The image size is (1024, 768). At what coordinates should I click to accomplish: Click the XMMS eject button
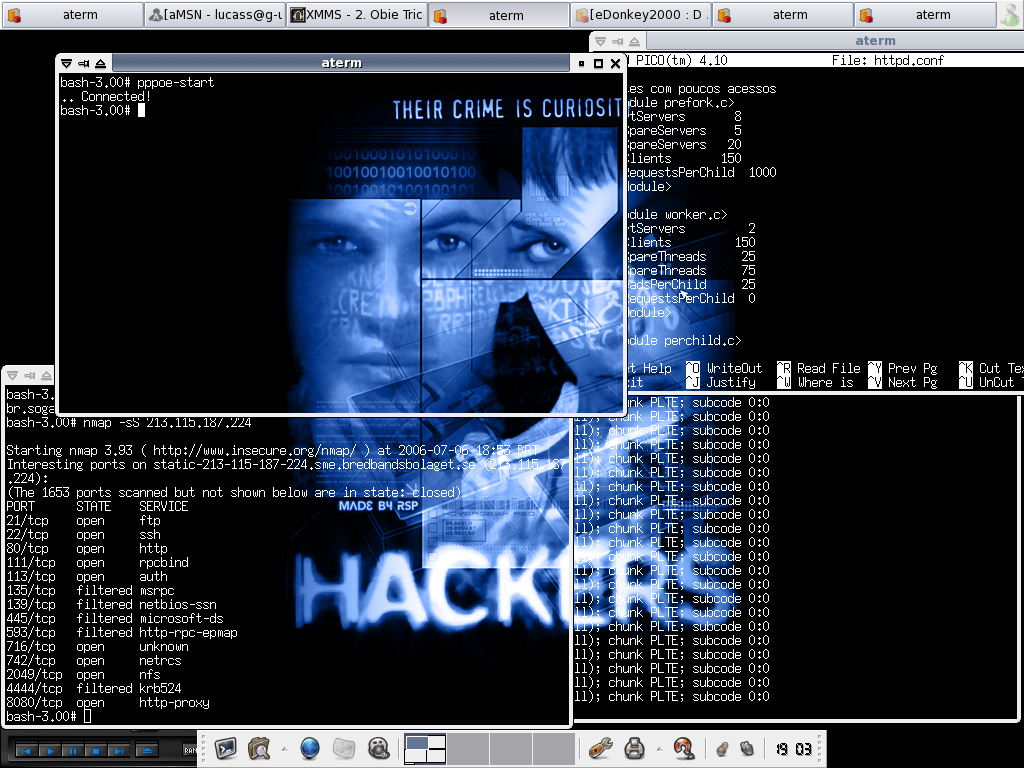point(147,751)
